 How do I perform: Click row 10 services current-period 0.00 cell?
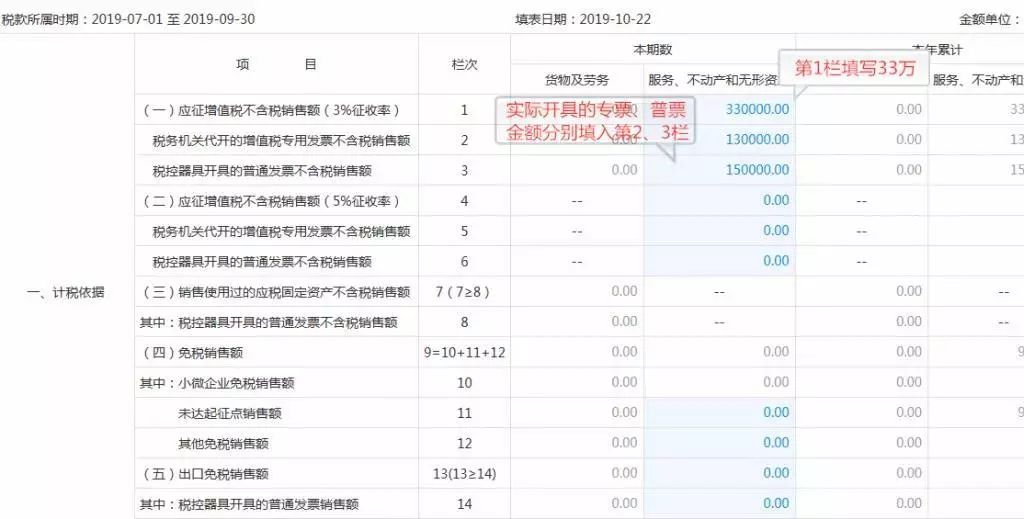[720, 382]
